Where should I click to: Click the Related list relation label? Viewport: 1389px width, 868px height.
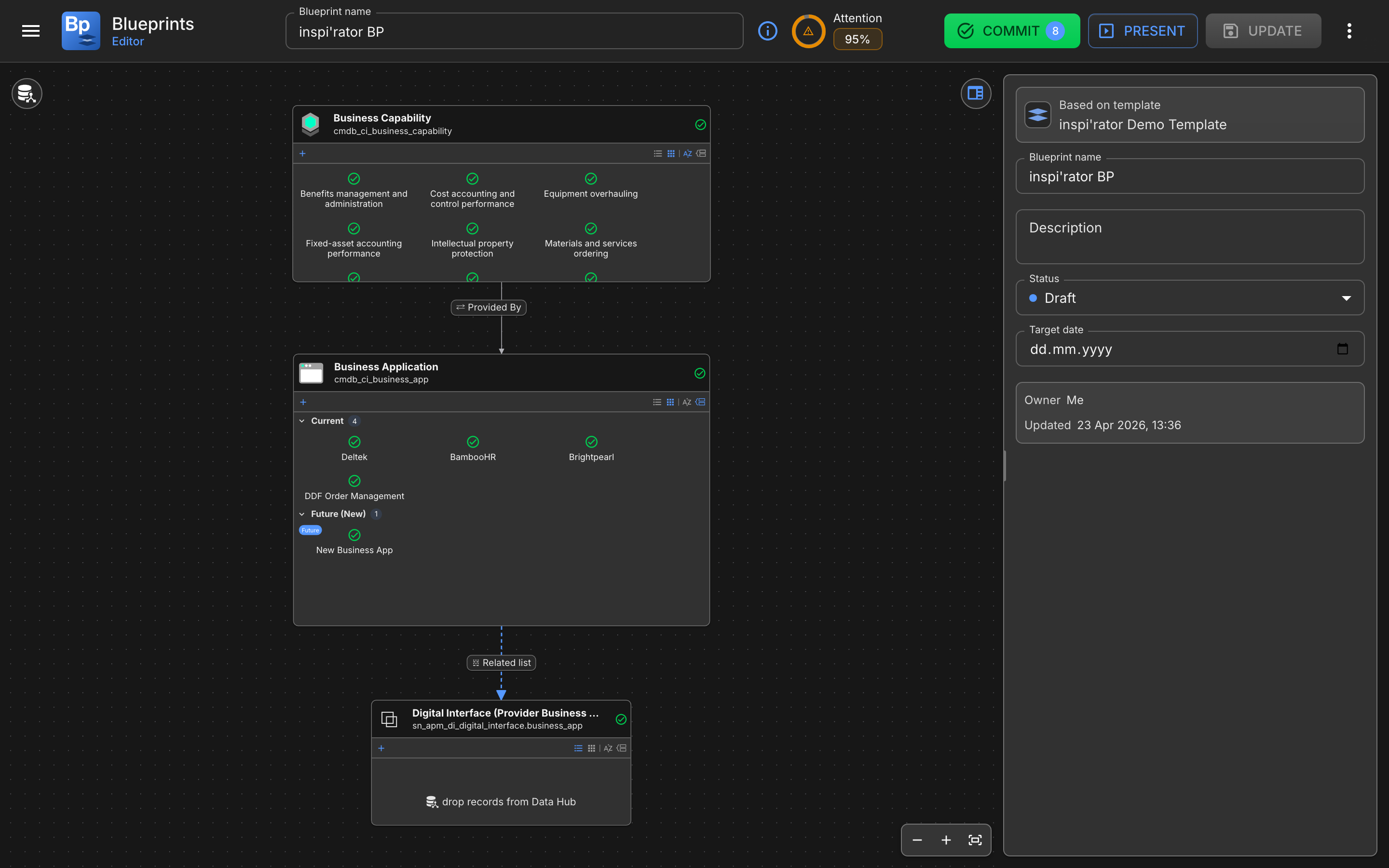click(501, 663)
